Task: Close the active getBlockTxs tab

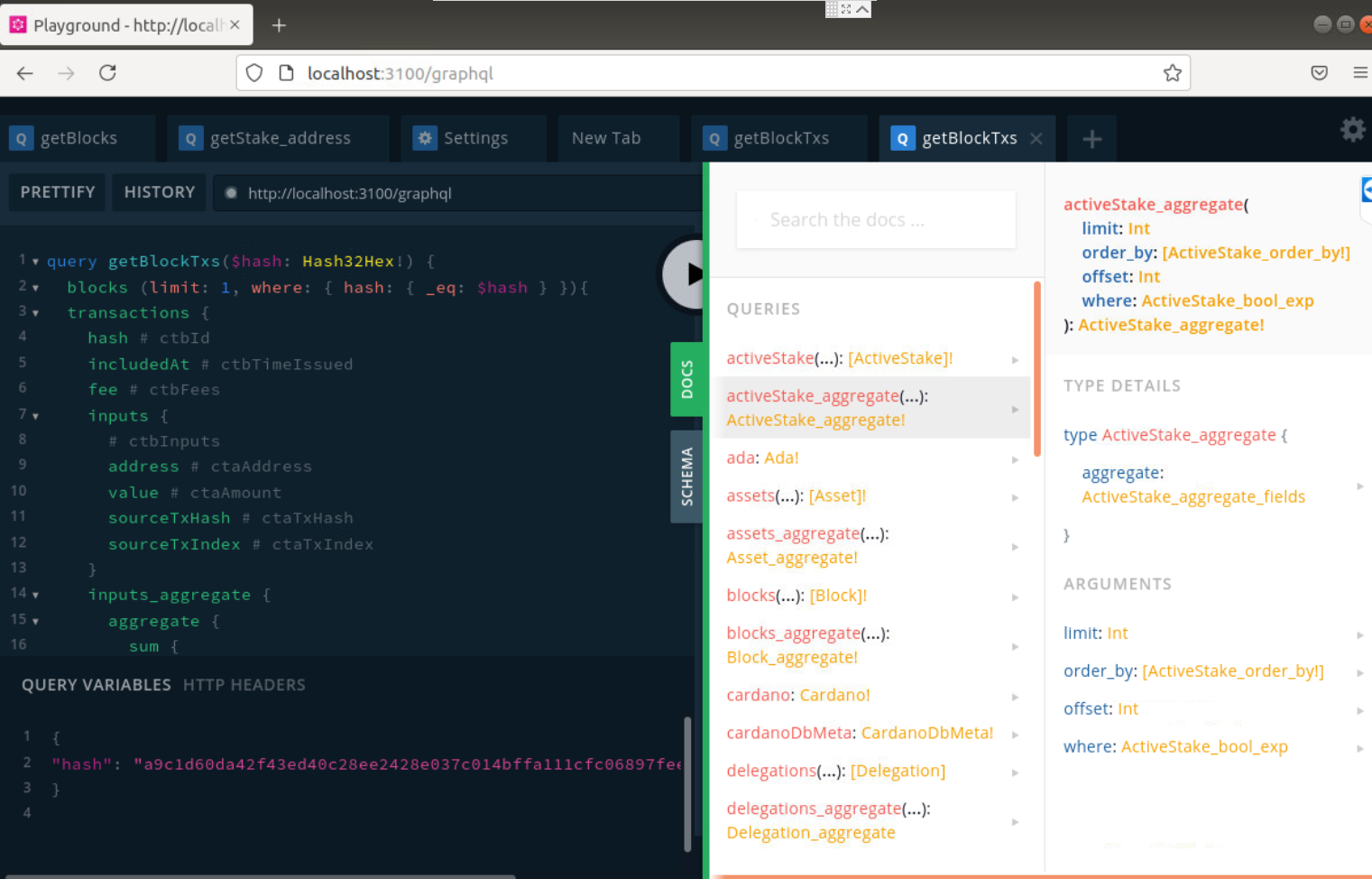Action: [x=1036, y=138]
